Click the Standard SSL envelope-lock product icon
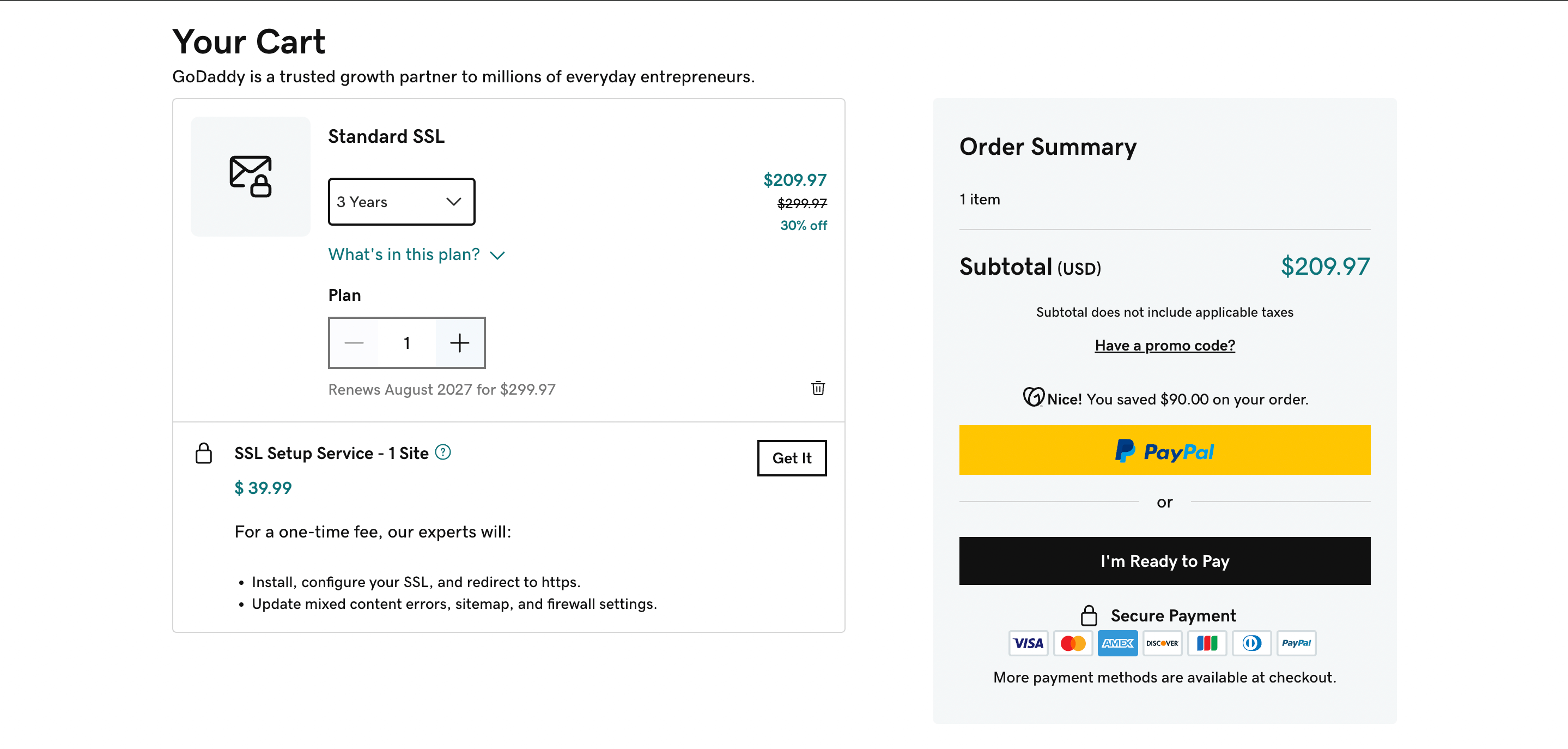 click(250, 177)
